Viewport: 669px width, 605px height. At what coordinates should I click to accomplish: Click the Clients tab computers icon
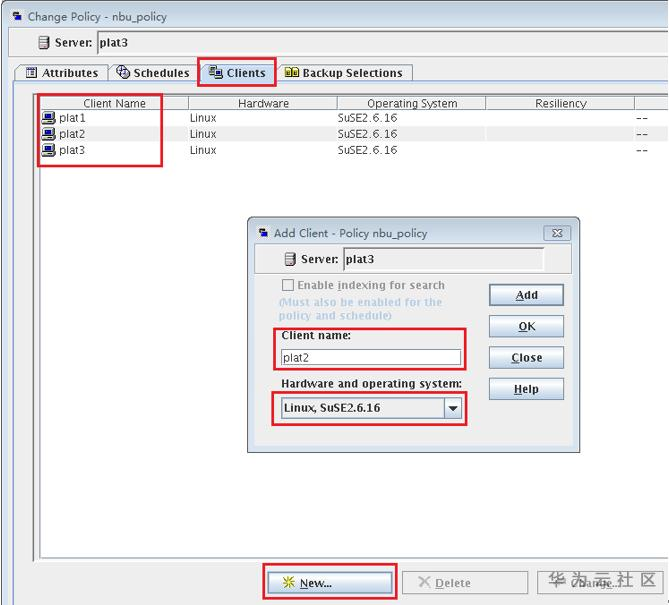click(x=216, y=72)
